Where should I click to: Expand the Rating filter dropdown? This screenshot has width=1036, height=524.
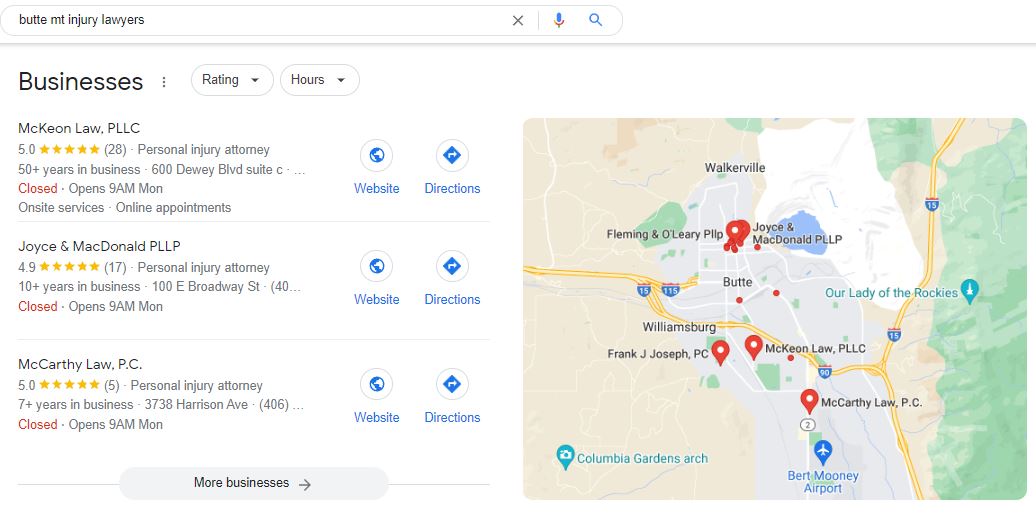232,80
